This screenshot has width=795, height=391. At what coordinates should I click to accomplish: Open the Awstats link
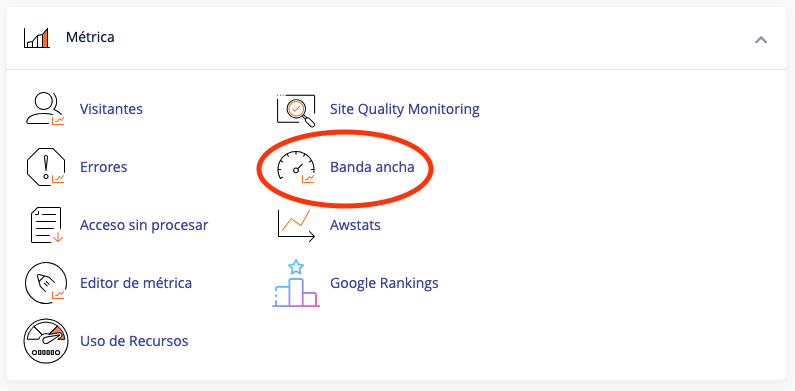(355, 225)
